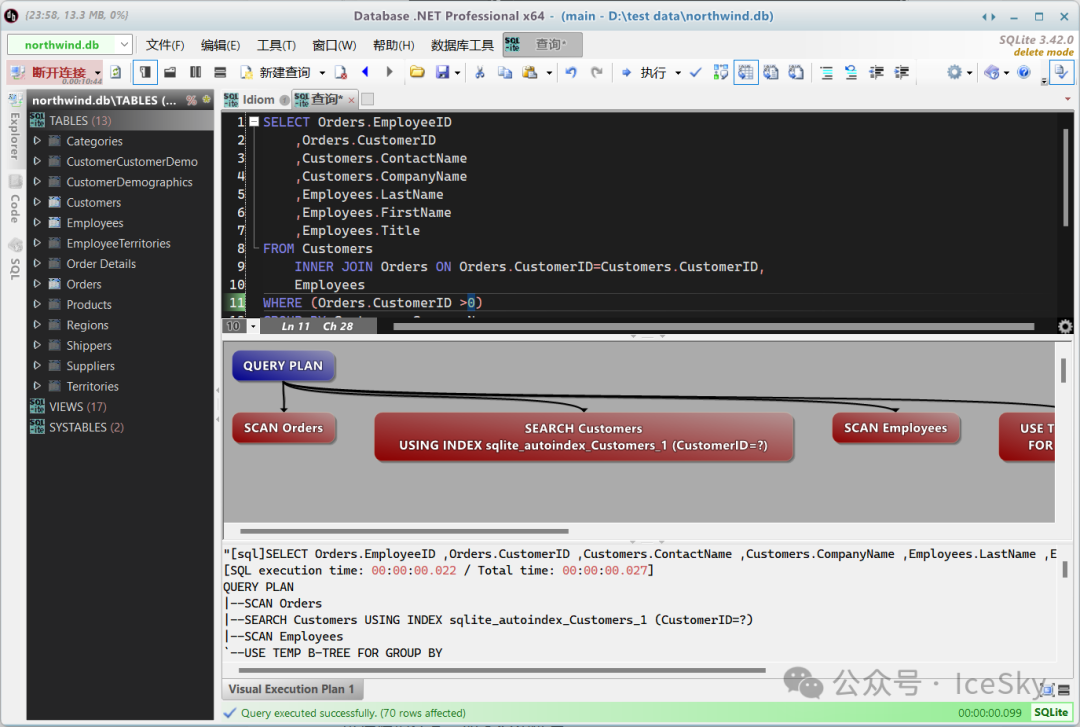Click the Save icon in toolbar

tap(442, 72)
